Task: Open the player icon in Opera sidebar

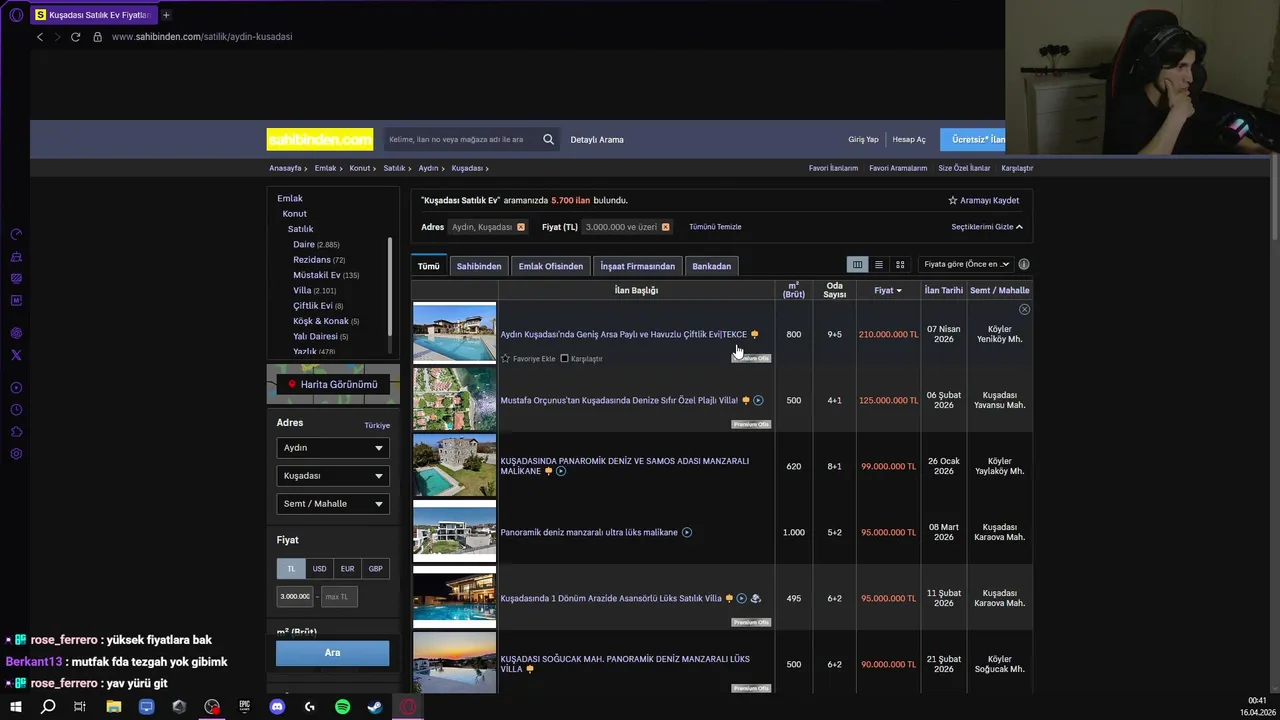Action: 16,388
